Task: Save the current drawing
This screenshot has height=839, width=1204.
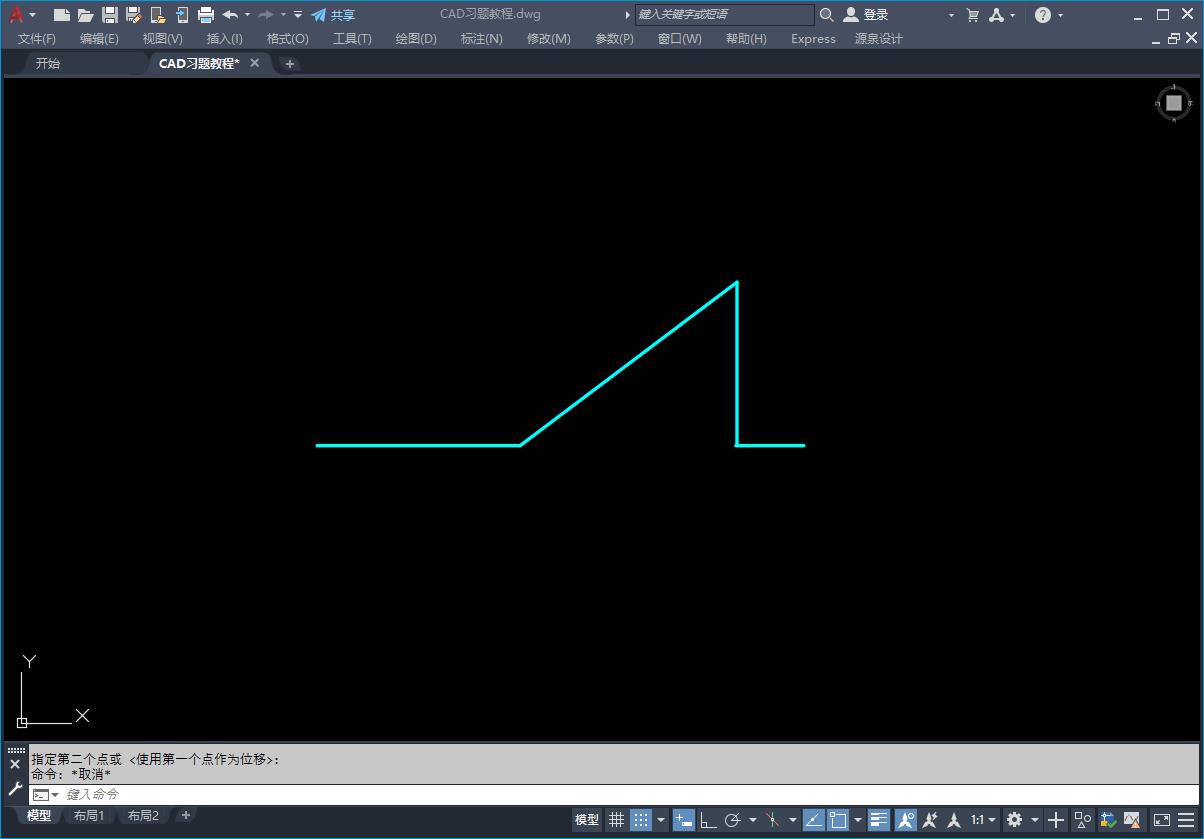Action: 110,15
